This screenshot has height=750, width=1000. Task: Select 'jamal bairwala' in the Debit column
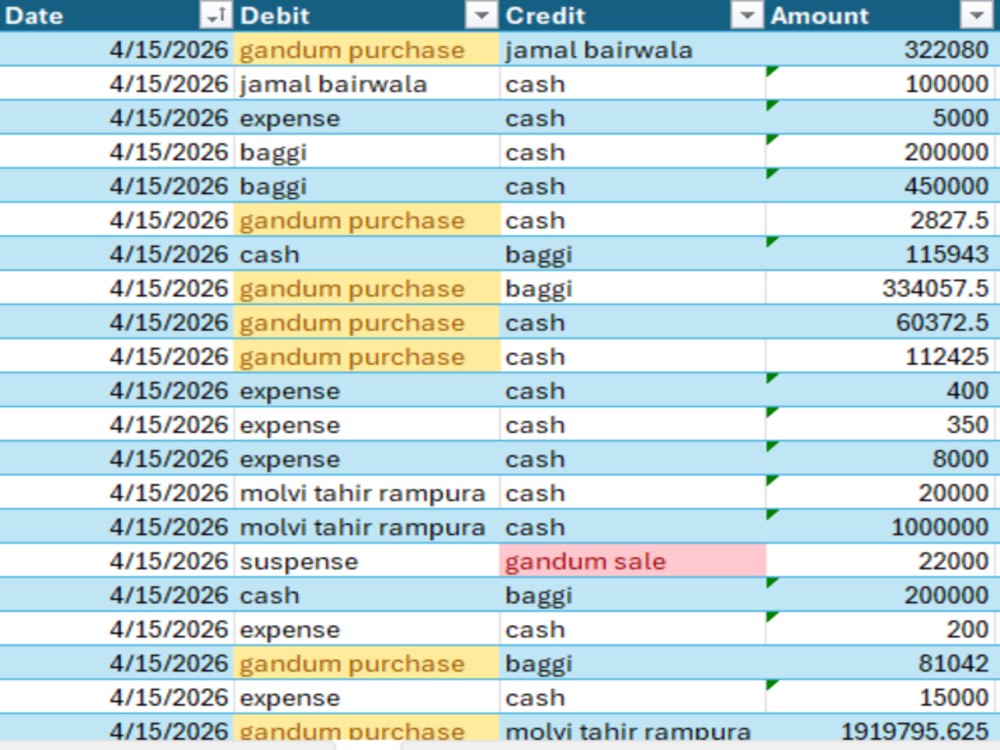point(367,84)
